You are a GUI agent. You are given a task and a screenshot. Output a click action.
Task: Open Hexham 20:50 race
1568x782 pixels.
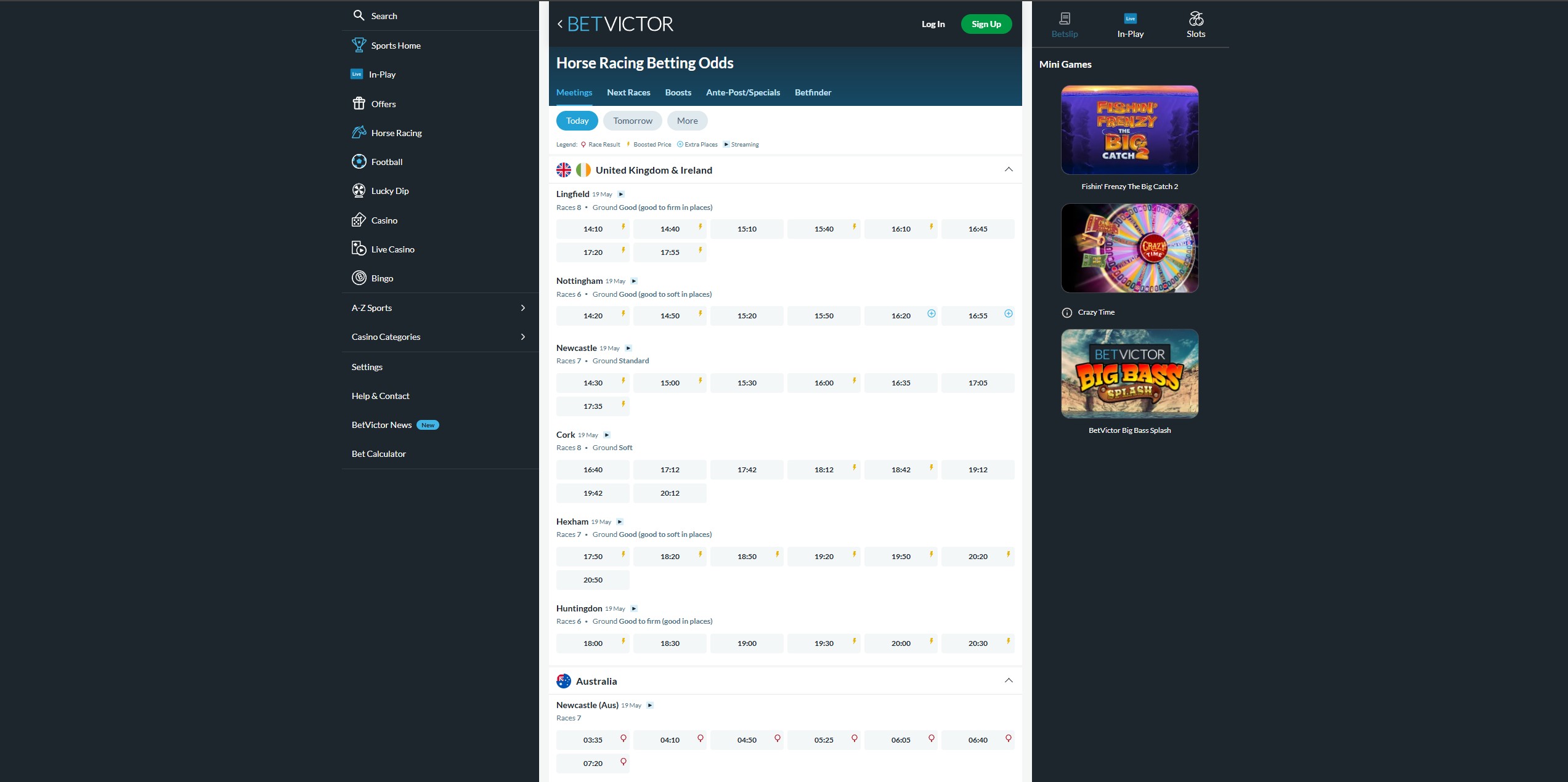tap(593, 580)
